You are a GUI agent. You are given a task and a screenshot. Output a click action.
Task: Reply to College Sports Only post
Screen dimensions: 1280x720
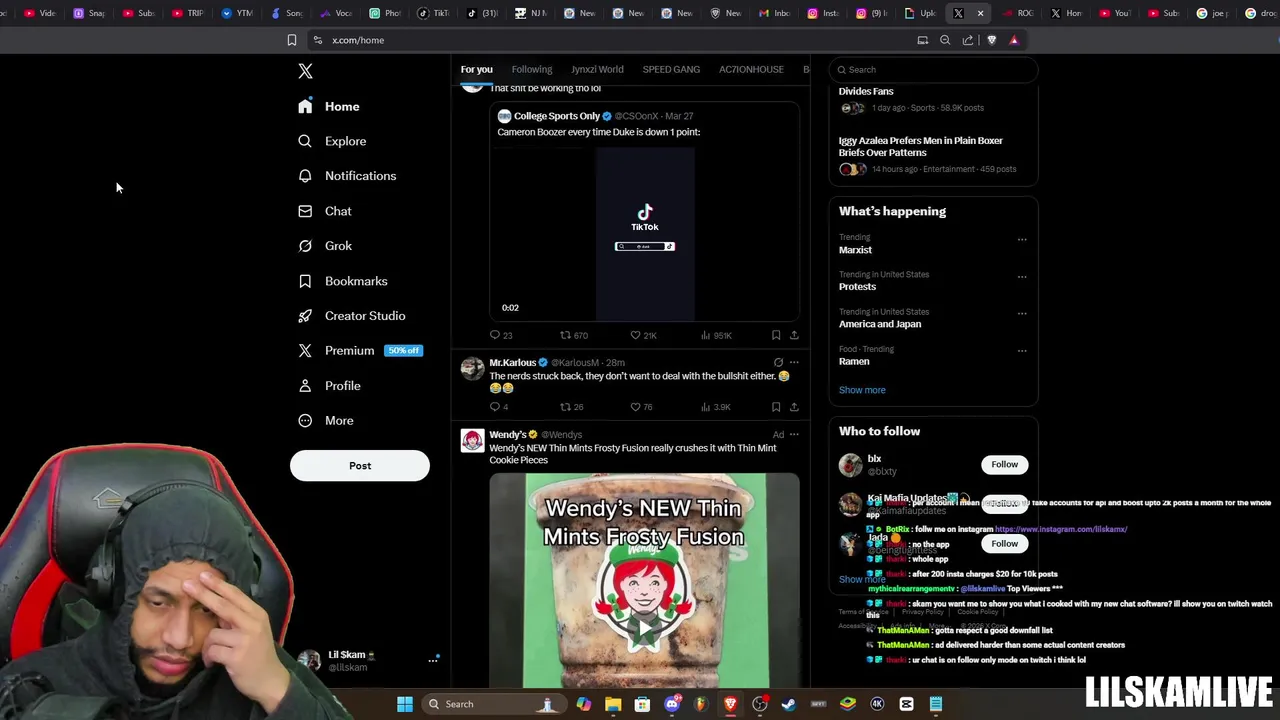point(501,335)
